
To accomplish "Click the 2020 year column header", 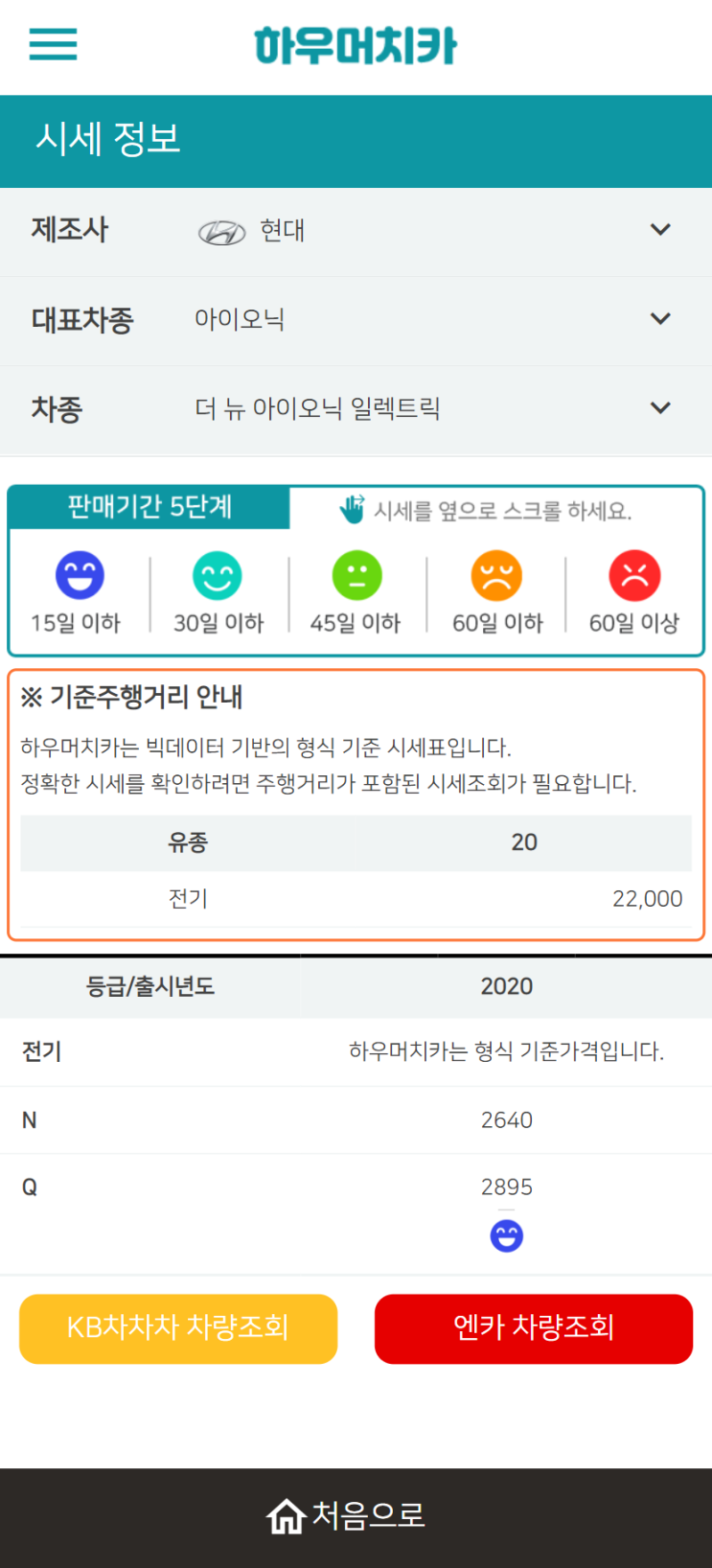I will (x=506, y=986).
